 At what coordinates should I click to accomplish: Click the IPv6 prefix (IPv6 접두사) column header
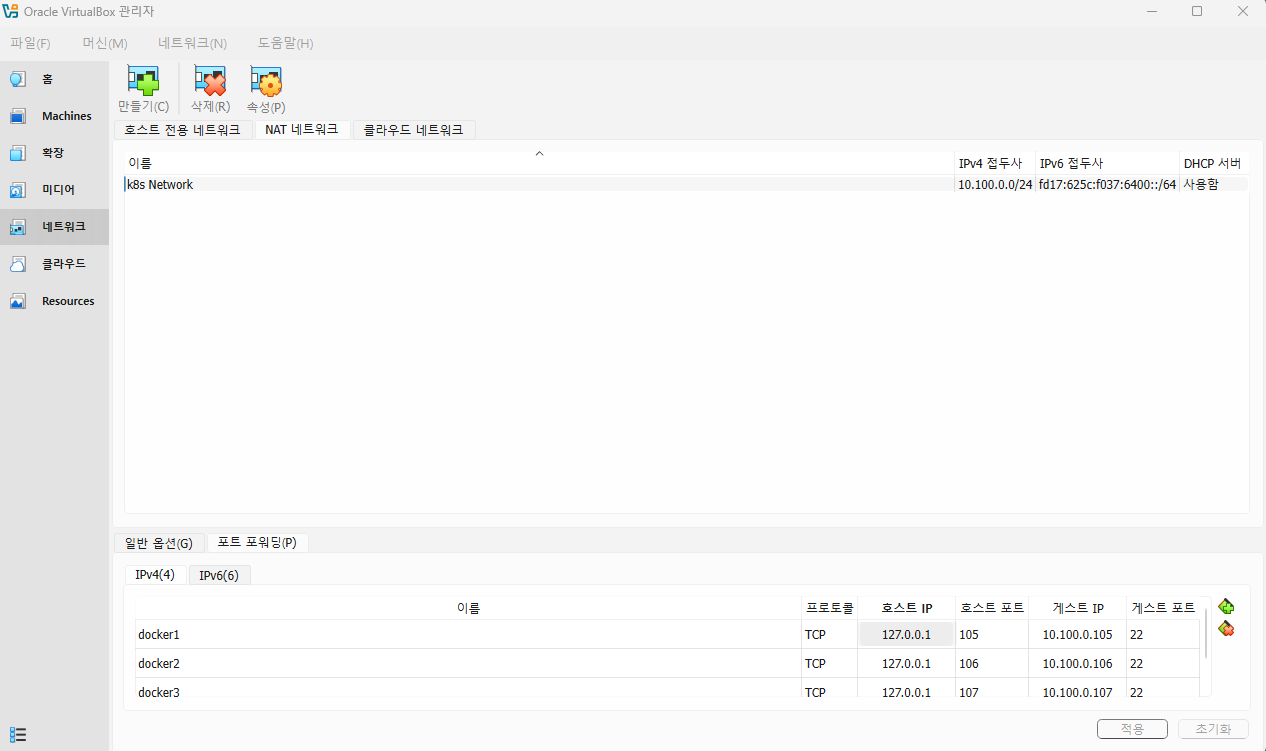[1107, 163]
